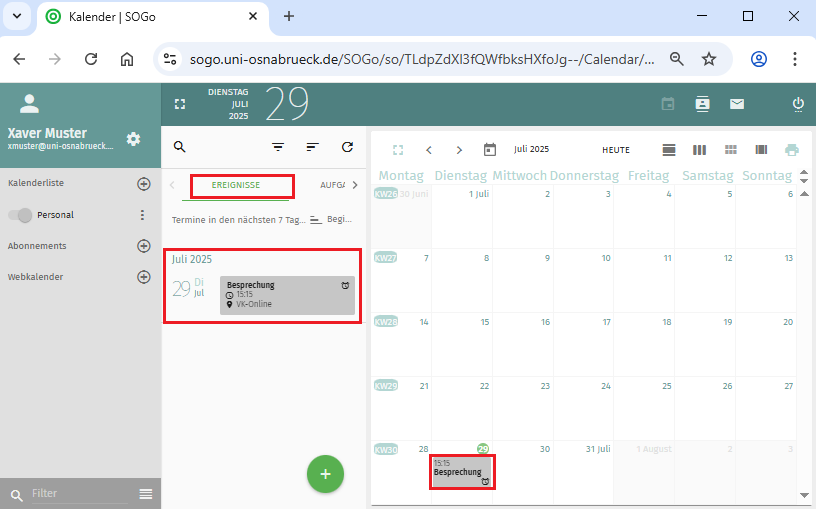
Task: Switch to week view icon
Action: 699,150
